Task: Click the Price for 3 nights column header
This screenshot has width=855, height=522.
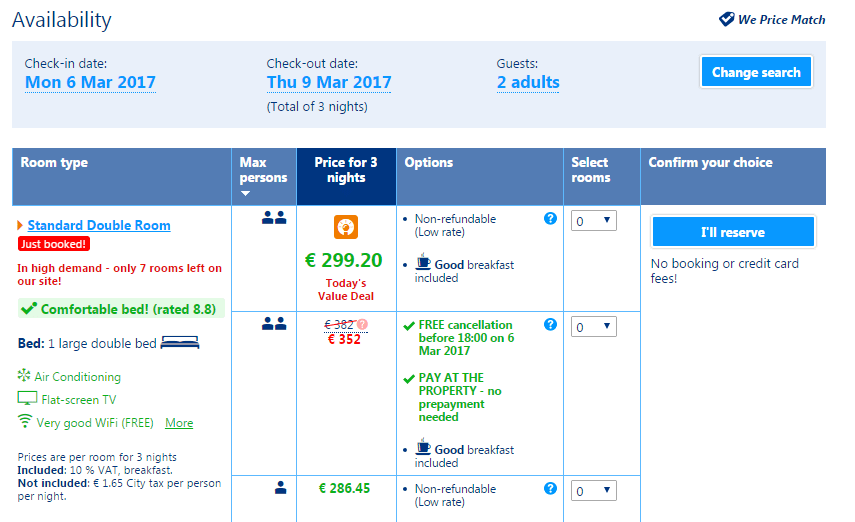Action: pos(346,170)
